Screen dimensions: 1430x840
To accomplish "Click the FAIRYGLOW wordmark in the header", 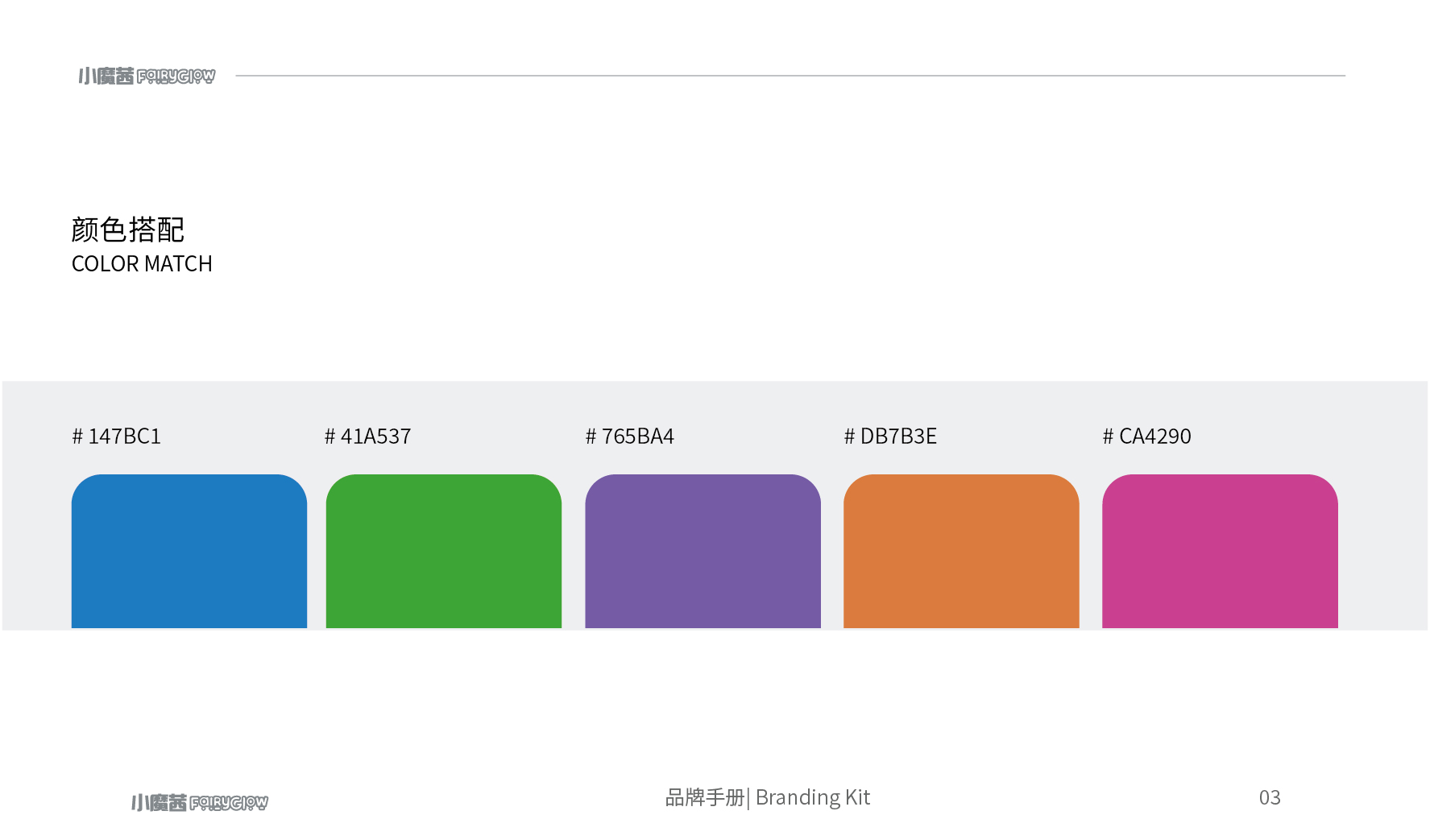I will [176, 77].
